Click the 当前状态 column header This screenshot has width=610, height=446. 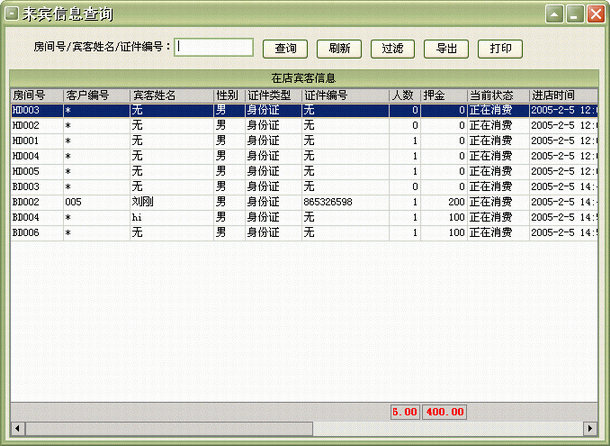pos(497,95)
